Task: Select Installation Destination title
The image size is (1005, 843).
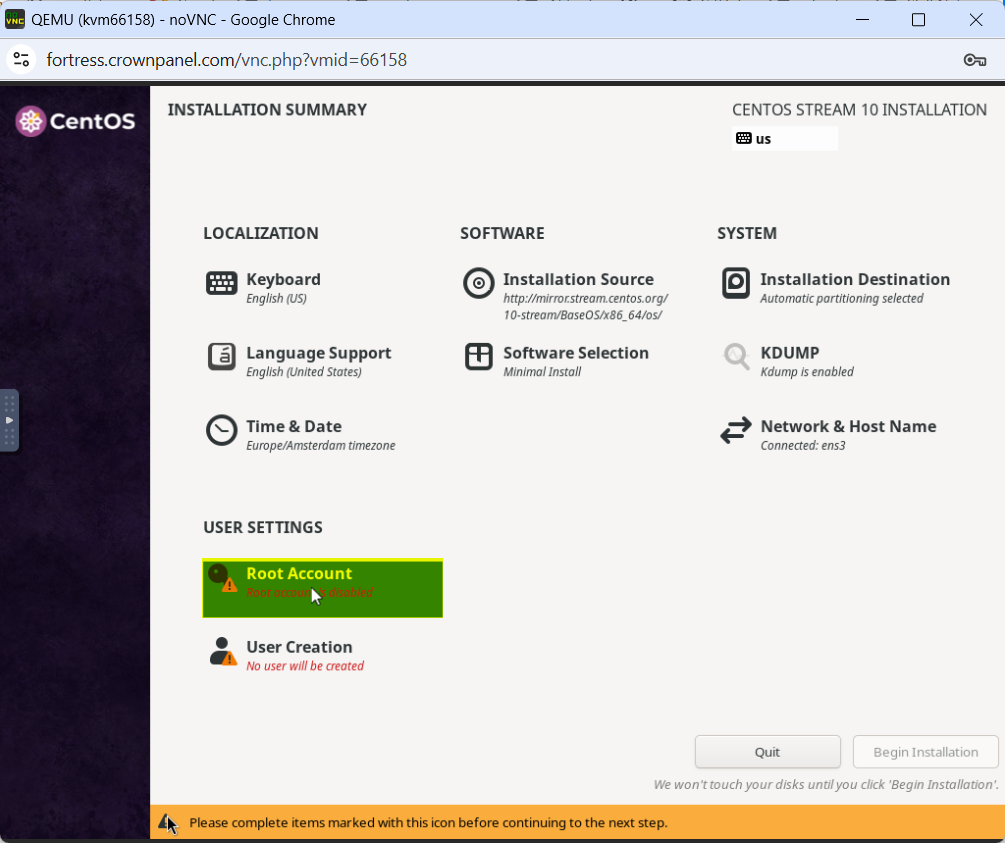Action: 855,280
